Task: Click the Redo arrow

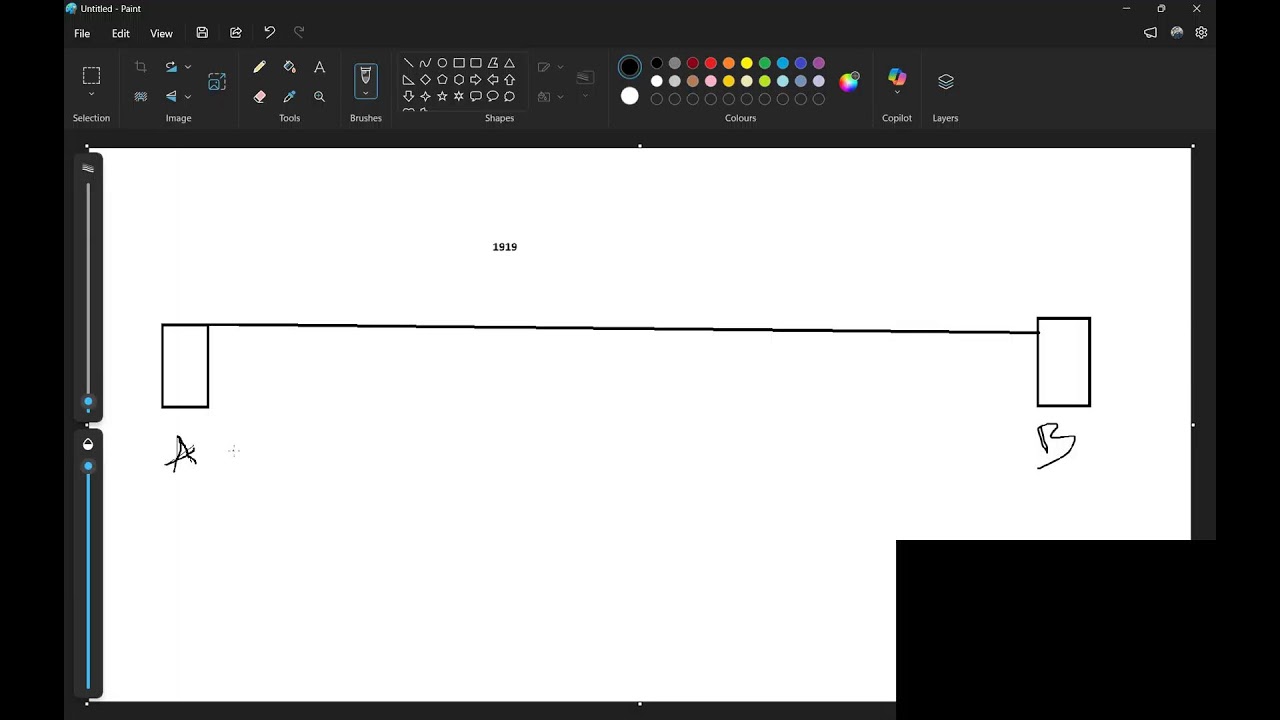Action: [299, 33]
